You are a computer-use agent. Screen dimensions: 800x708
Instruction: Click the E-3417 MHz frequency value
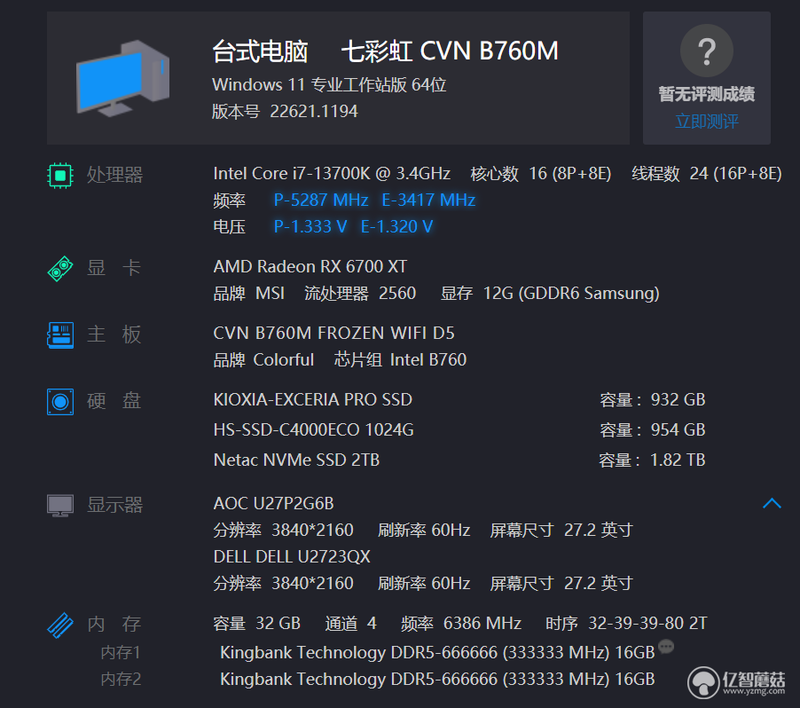[x=429, y=200]
